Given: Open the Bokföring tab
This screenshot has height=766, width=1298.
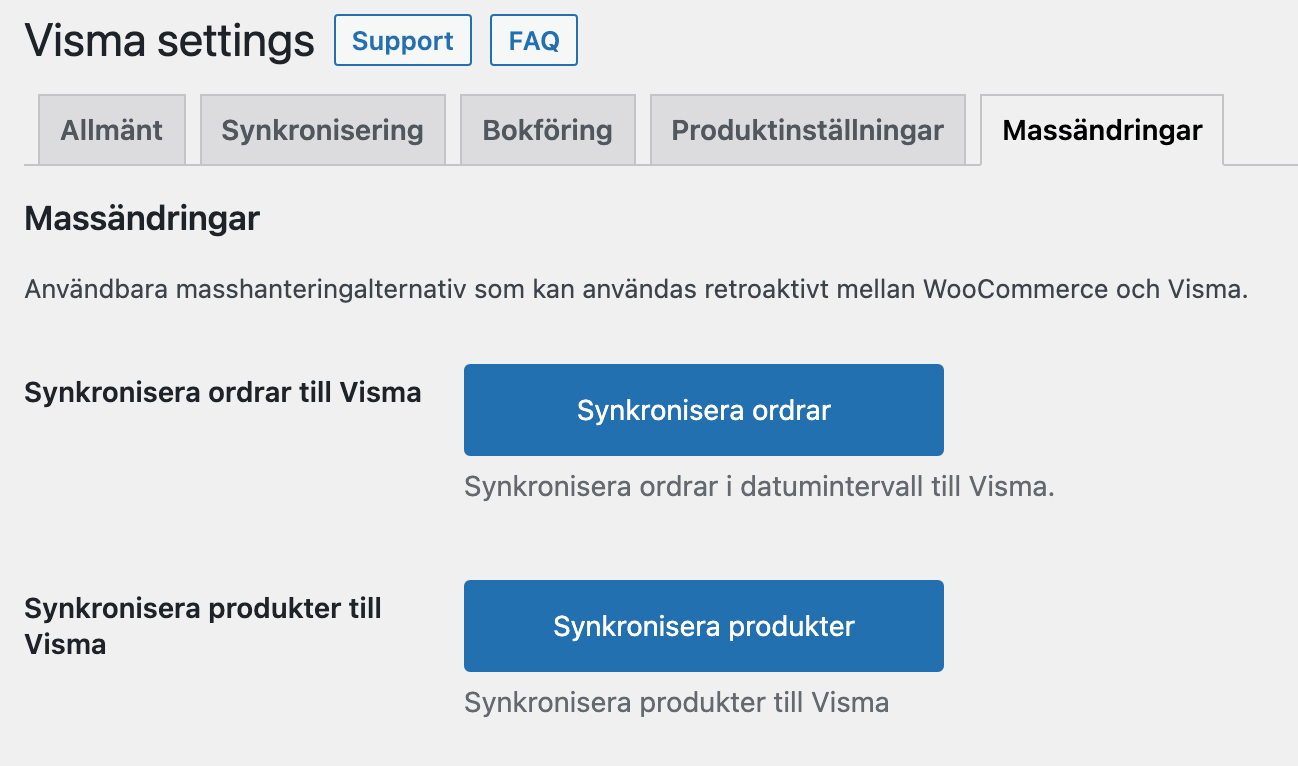Looking at the screenshot, I should 547,130.
